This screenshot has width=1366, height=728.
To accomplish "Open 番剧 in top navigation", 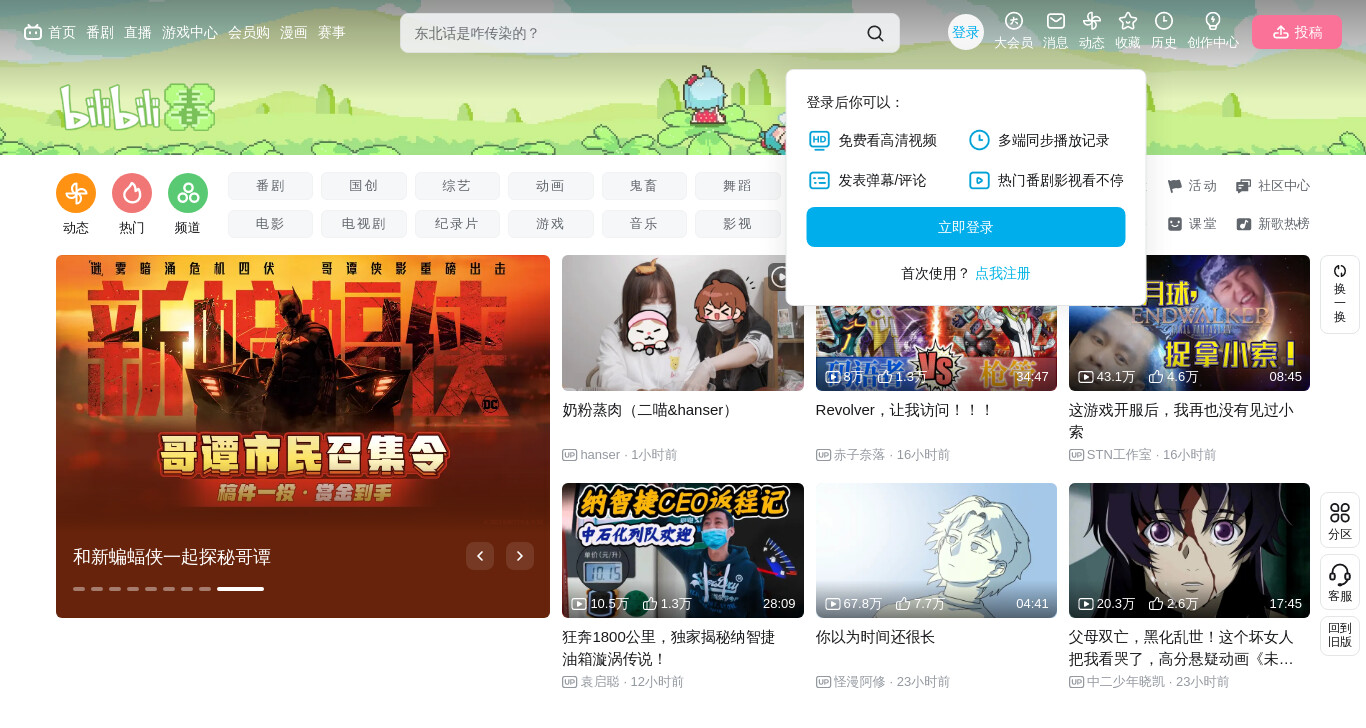I will (x=100, y=32).
